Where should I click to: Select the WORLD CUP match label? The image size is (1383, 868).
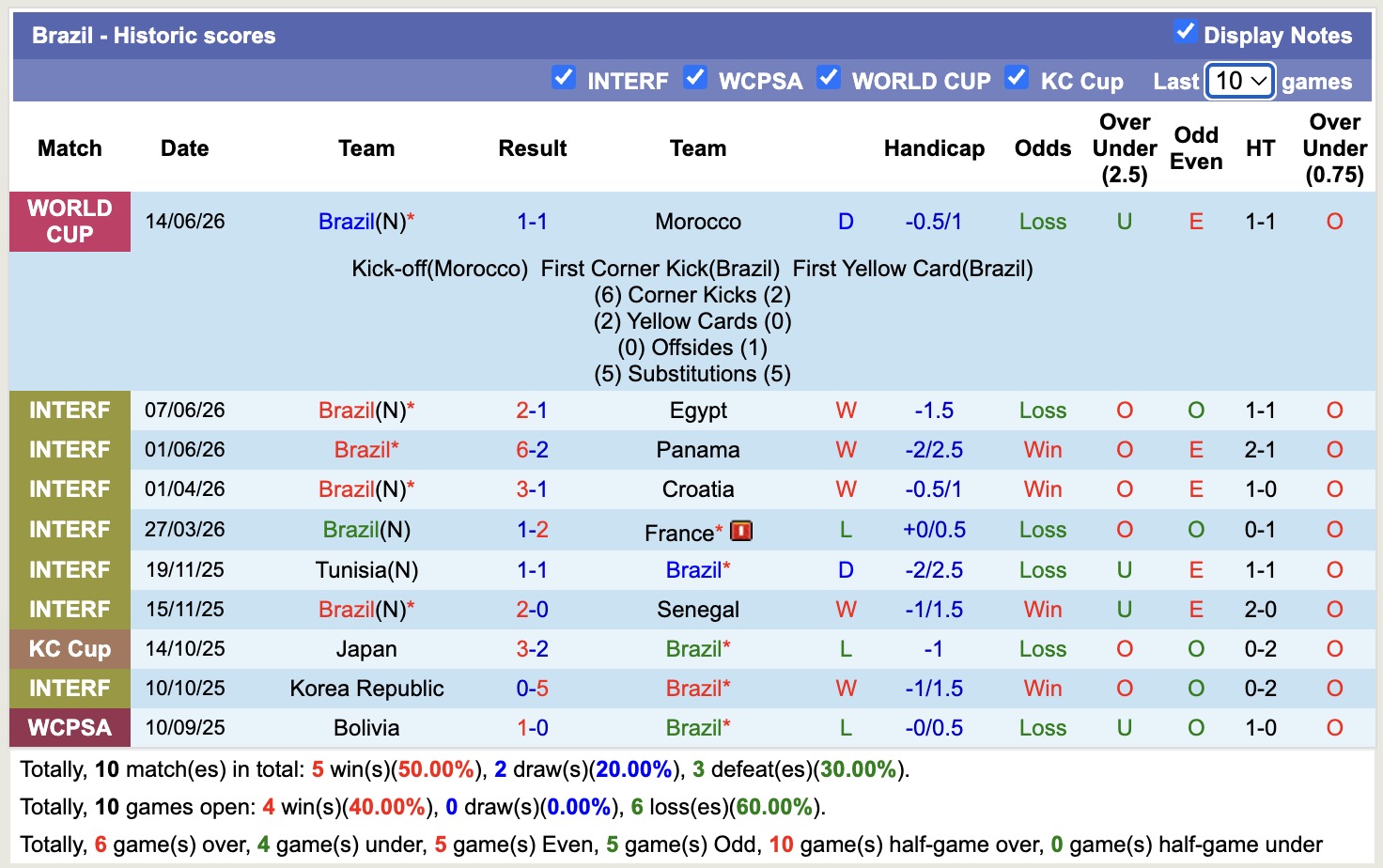click(x=70, y=222)
